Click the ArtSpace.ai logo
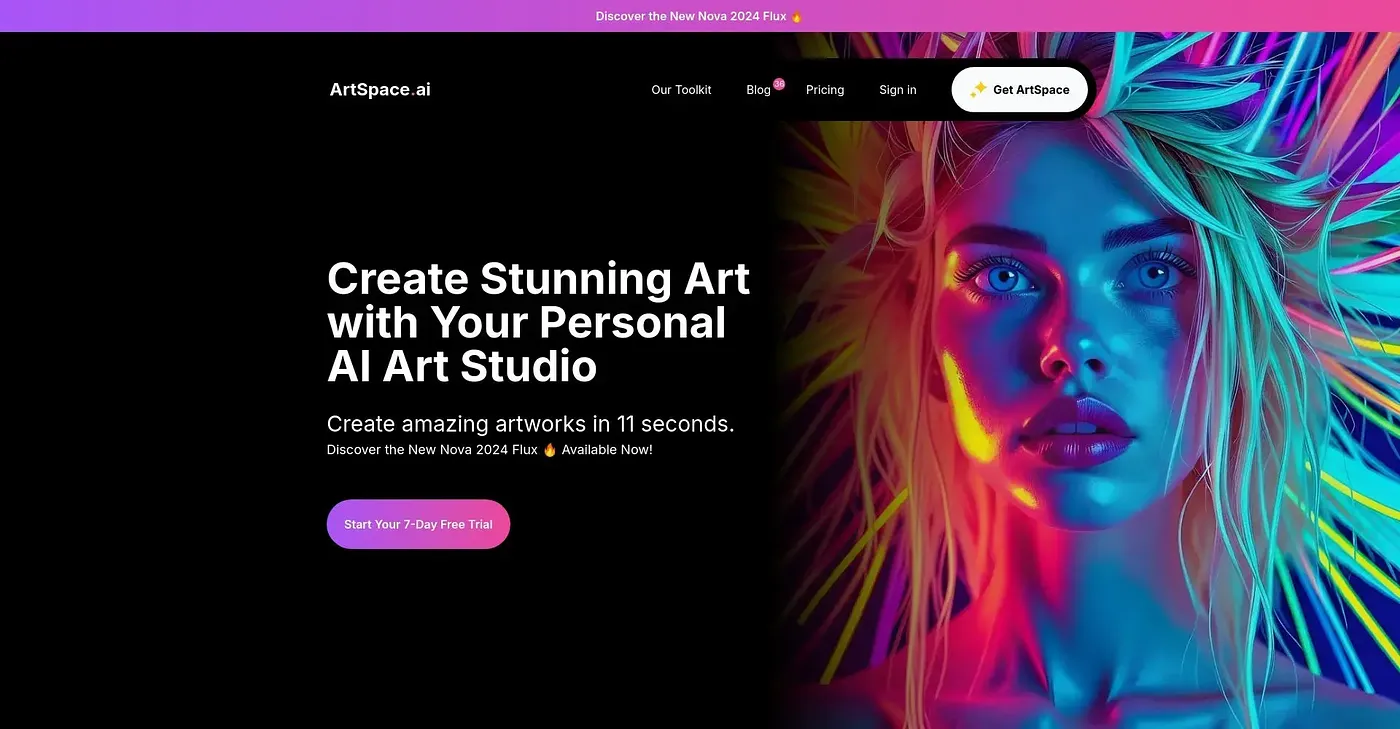This screenshot has height=729, width=1400. tap(380, 89)
